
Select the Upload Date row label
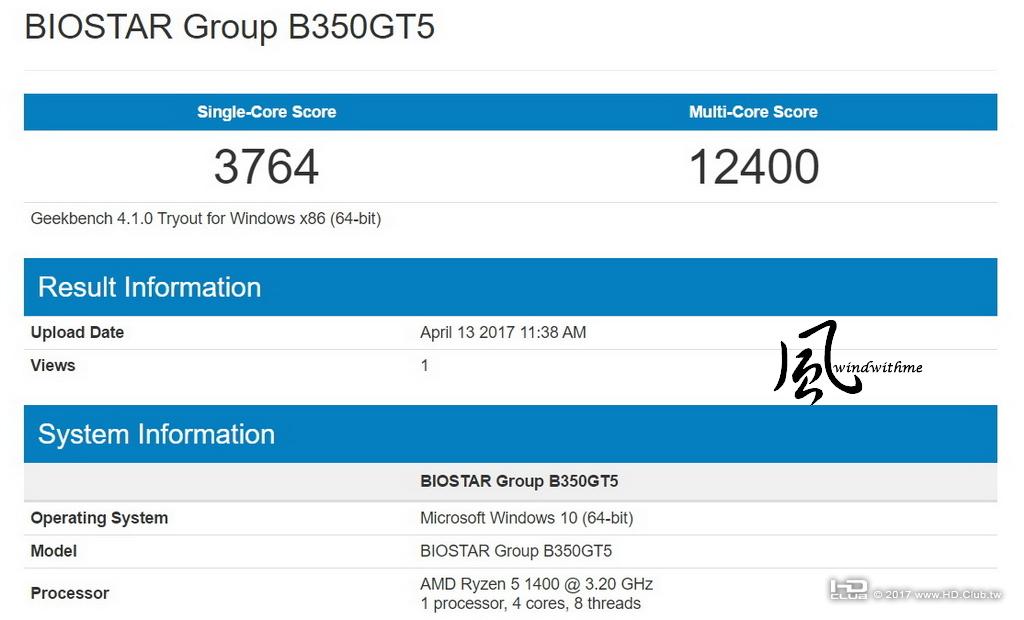[77, 333]
